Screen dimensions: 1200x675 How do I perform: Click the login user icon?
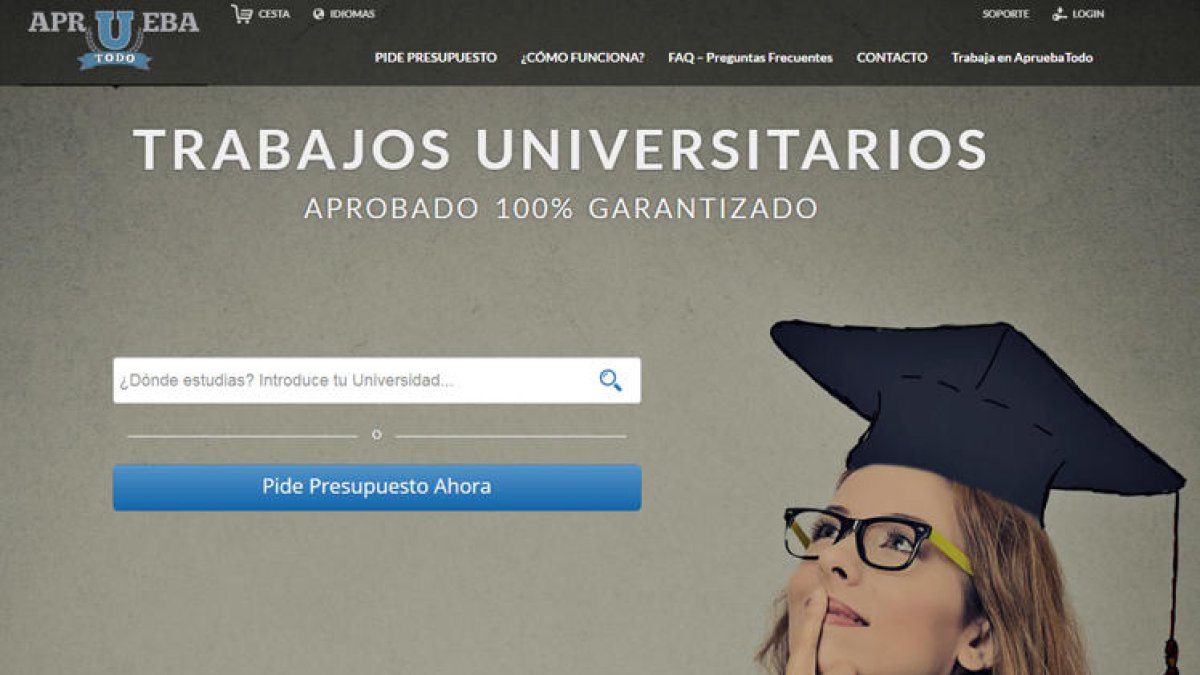pos(1060,14)
